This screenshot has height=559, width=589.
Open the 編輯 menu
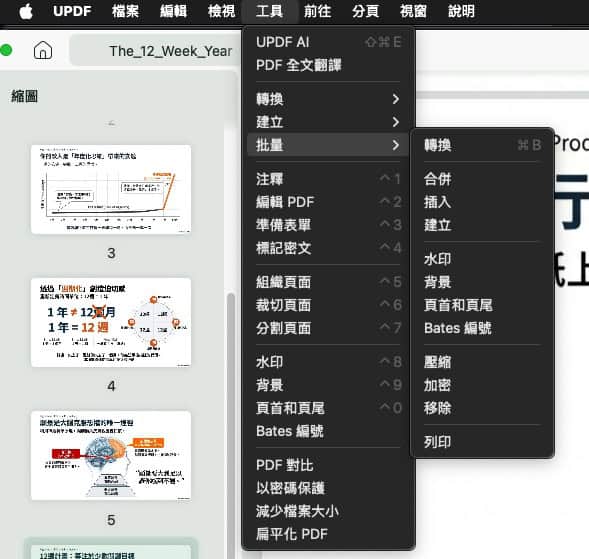[173, 11]
